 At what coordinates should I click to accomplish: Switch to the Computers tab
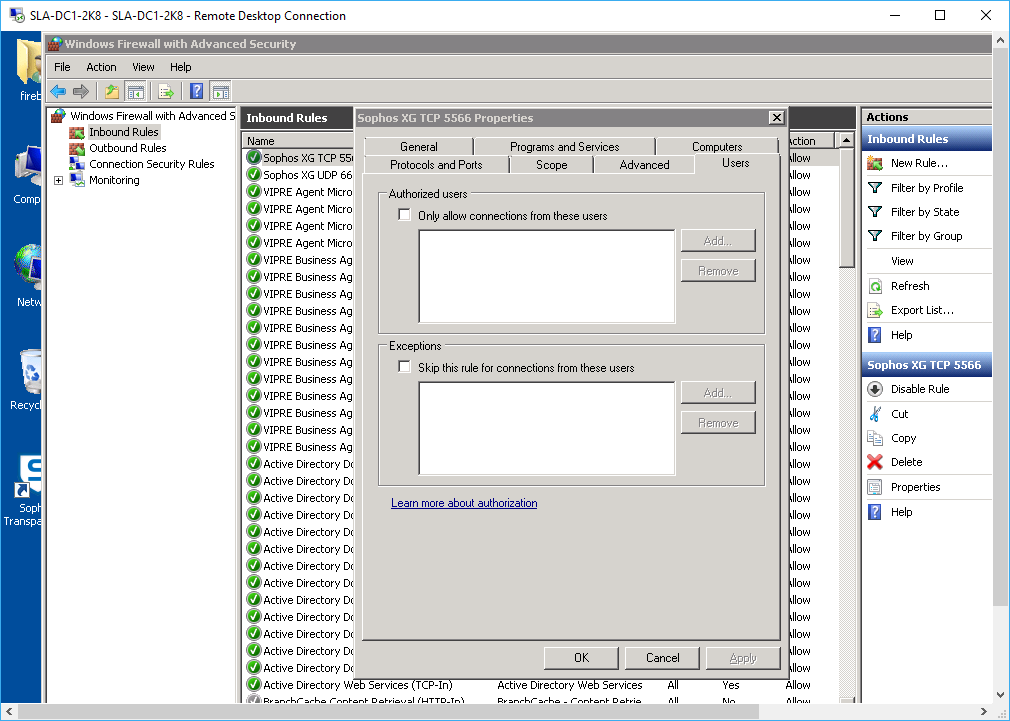tap(717, 146)
